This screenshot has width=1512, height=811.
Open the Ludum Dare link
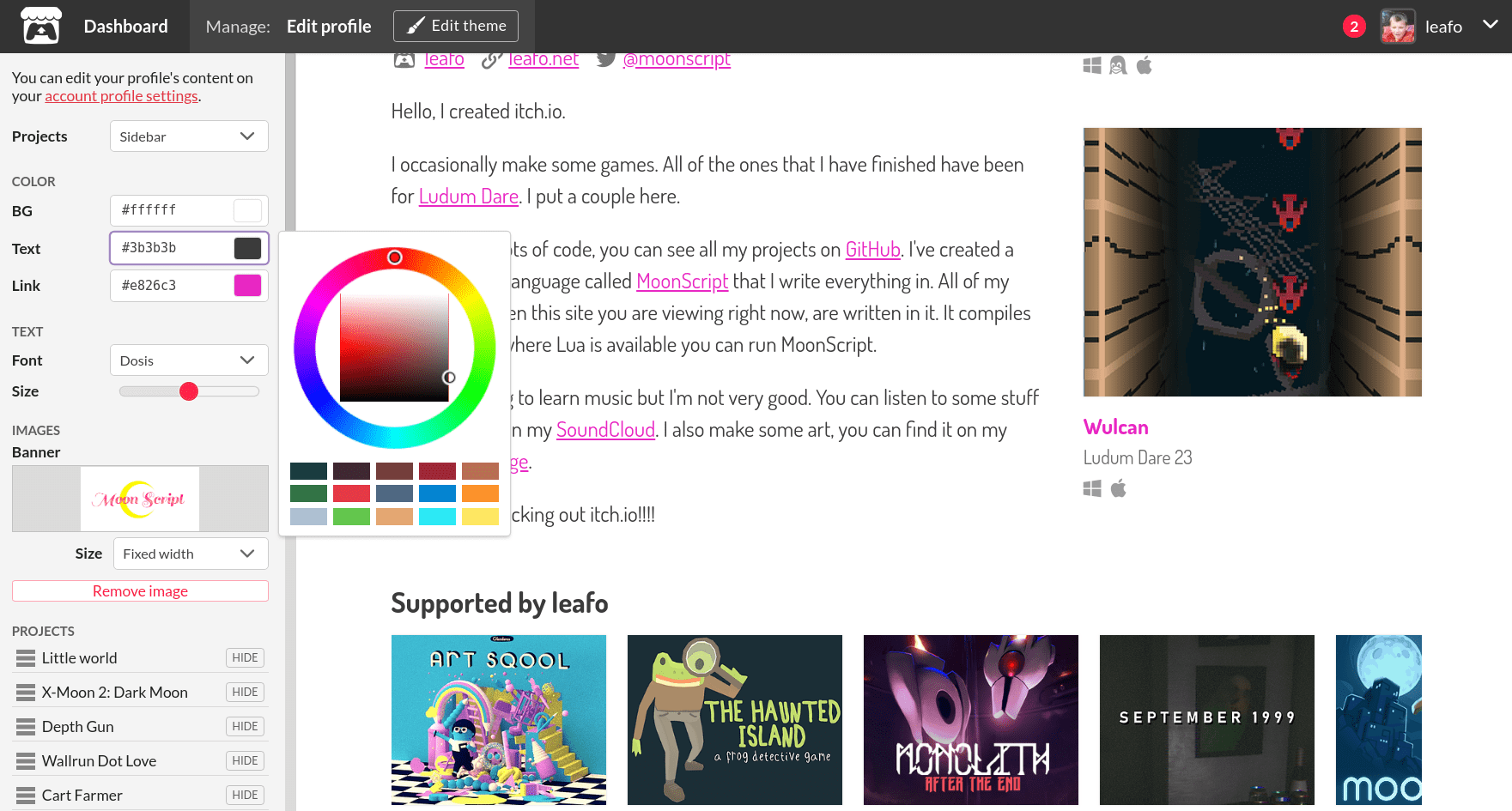click(469, 197)
